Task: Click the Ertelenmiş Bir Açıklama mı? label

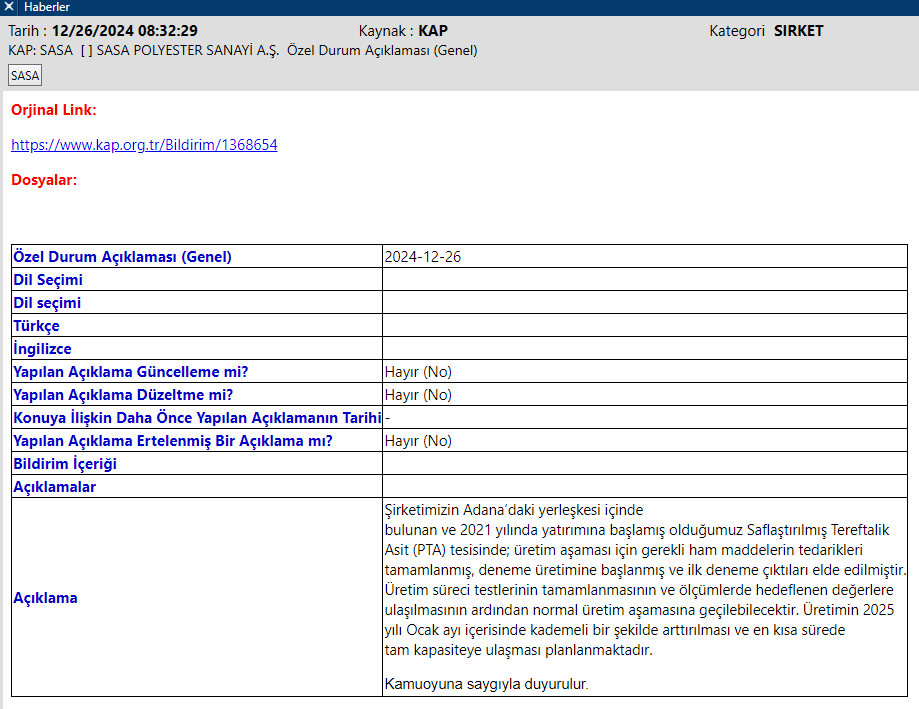Action: 173,441
